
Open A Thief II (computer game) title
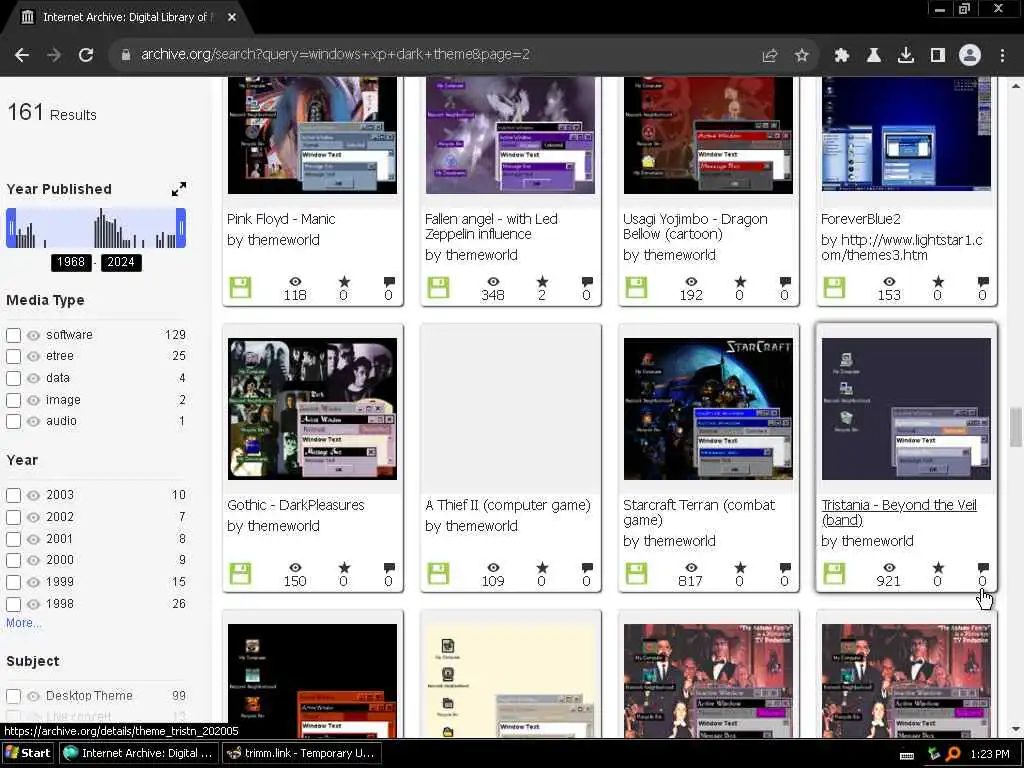507,505
